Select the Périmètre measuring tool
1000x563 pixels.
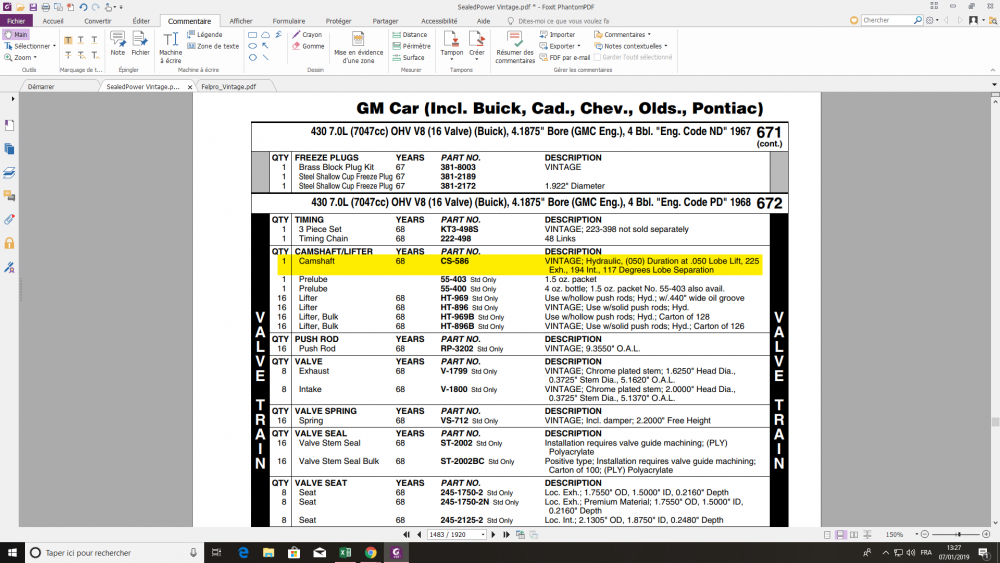(x=411, y=46)
